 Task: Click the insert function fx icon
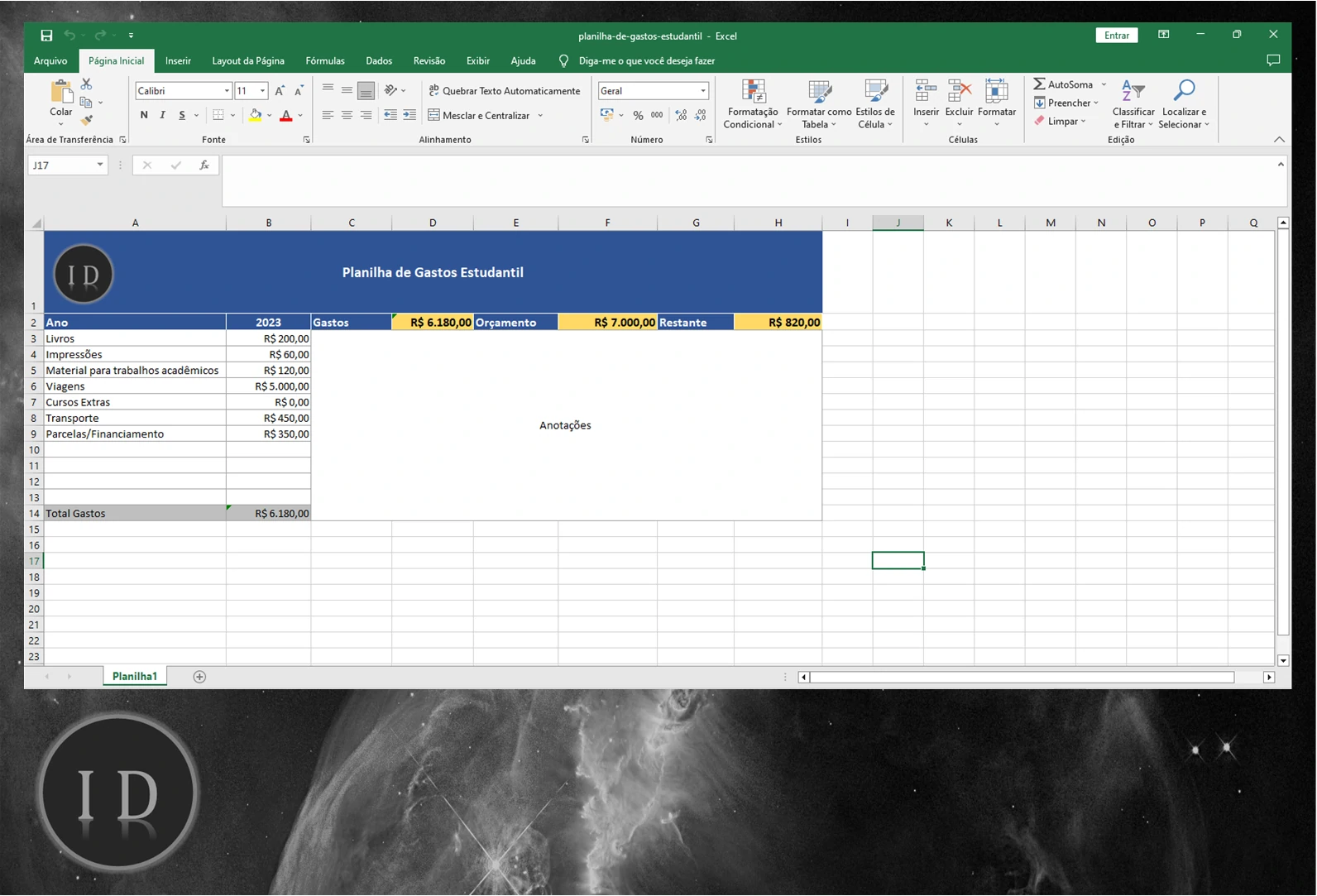(x=204, y=165)
